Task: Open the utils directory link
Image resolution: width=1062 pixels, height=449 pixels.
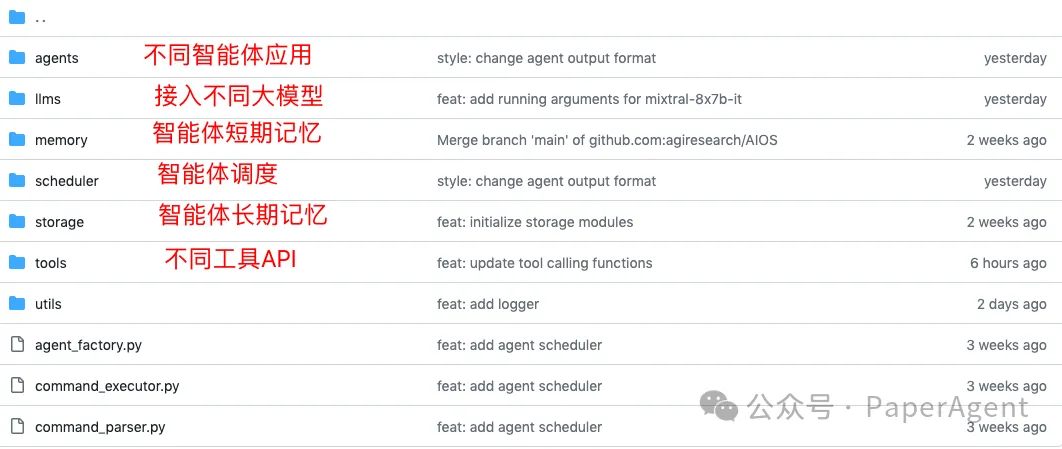Action: tap(48, 304)
